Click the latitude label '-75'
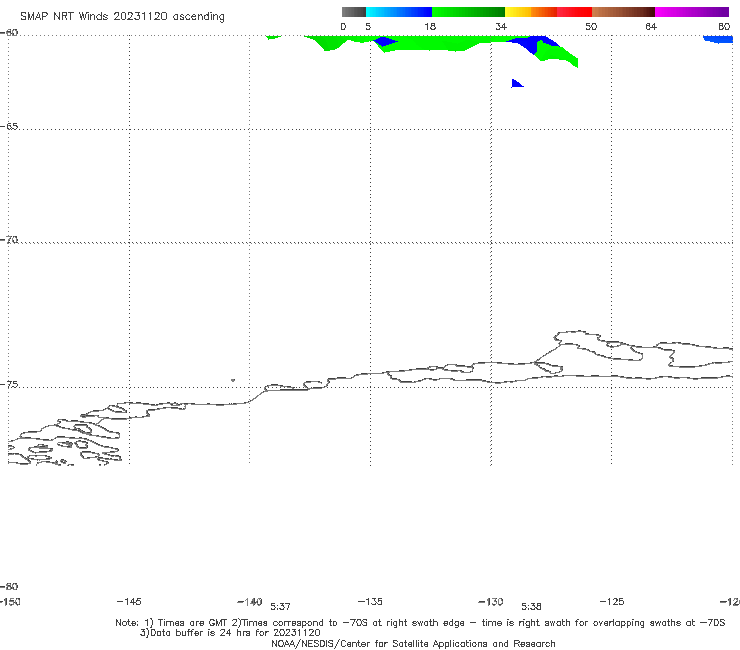 coord(9,385)
